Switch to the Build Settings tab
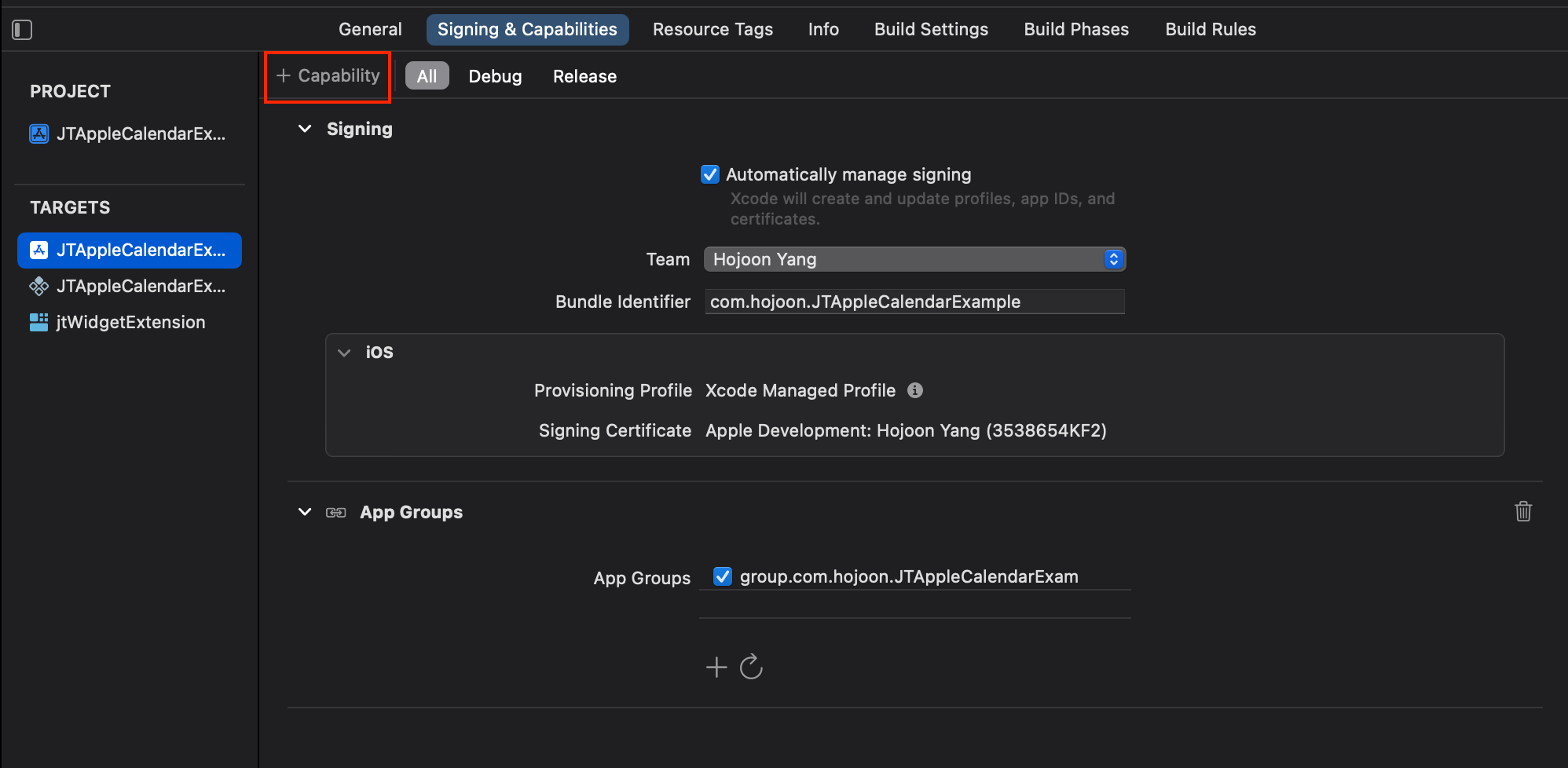 point(931,30)
